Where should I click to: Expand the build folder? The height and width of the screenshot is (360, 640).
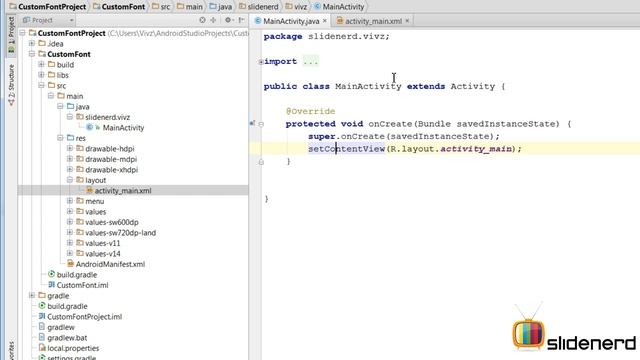41,64
